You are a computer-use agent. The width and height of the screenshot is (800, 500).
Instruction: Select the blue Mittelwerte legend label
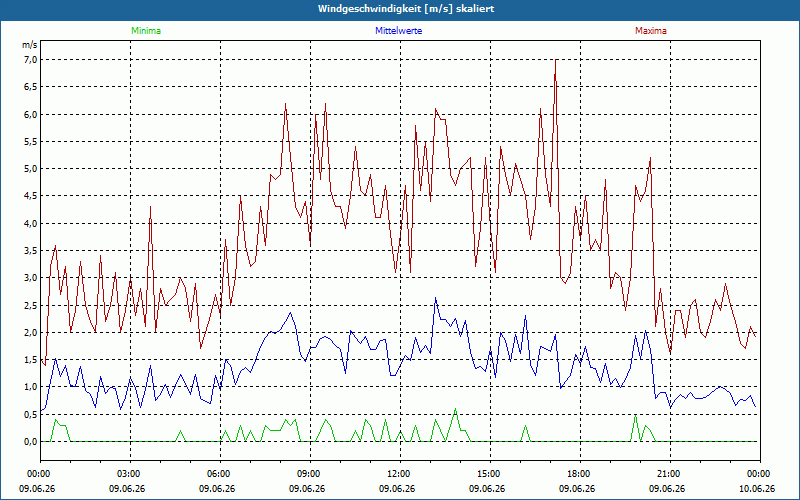[398, 31]
